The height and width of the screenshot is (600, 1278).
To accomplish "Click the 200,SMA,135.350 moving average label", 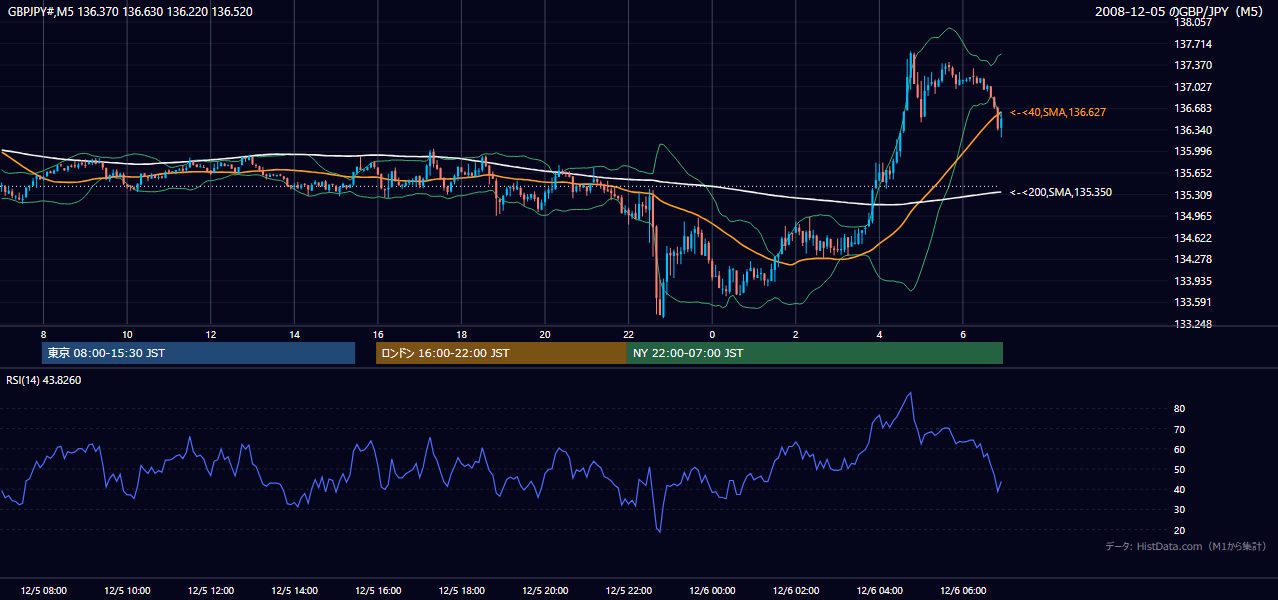I will [1061, 192].
